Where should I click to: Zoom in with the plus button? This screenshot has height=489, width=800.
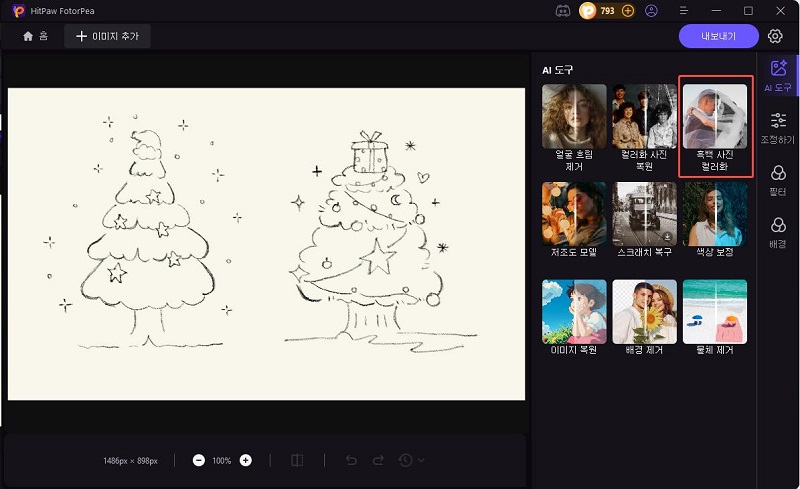(245, 460)
